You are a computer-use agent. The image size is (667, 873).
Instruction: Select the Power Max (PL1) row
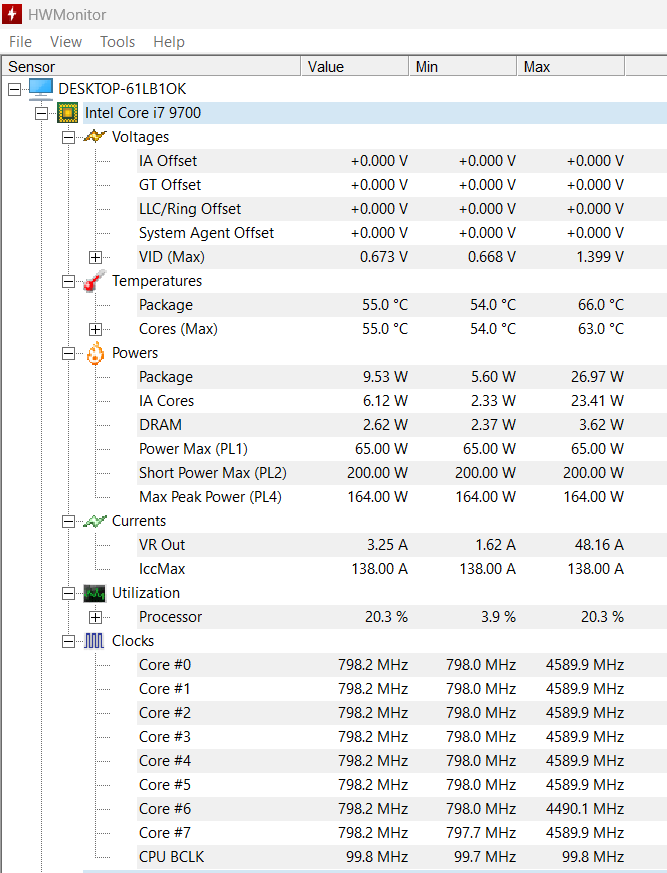click(403, 449)
